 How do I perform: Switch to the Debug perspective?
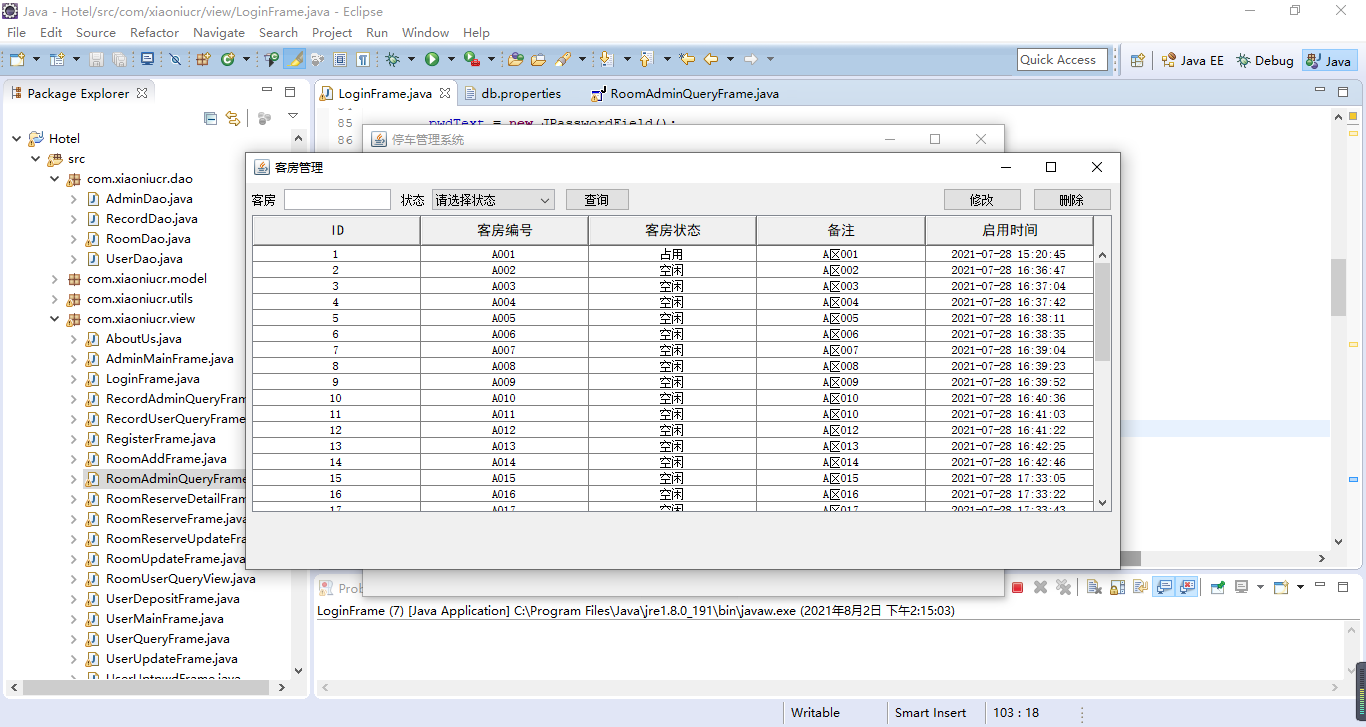click(1265, 61)
